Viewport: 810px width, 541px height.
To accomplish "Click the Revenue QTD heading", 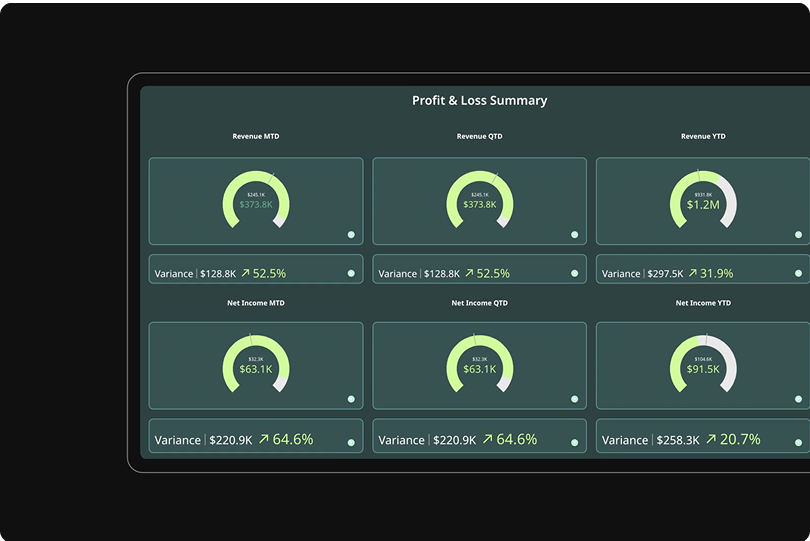I will point(479,136).
